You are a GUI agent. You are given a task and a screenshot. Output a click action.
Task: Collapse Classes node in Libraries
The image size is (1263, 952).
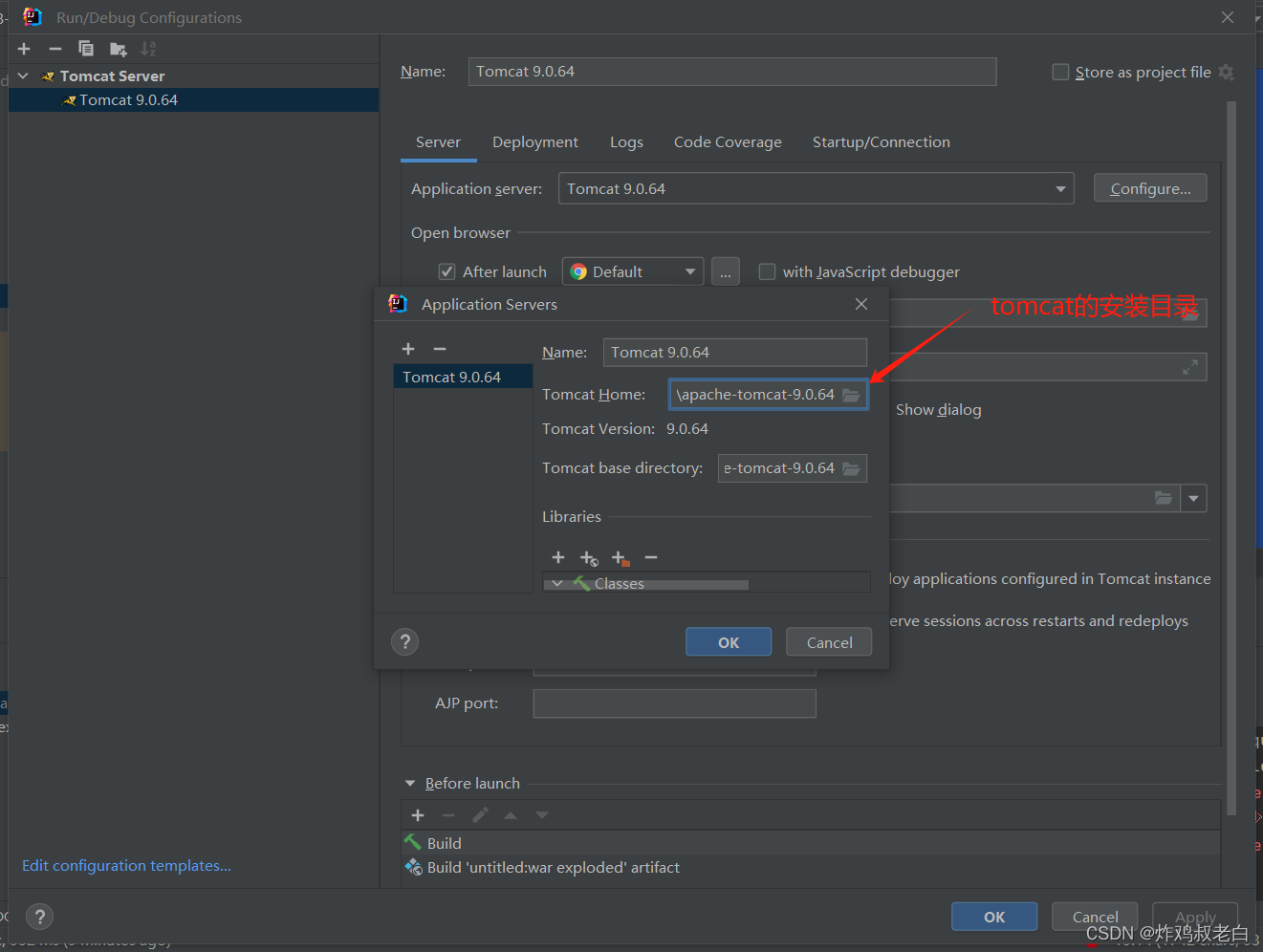(556, 583)
